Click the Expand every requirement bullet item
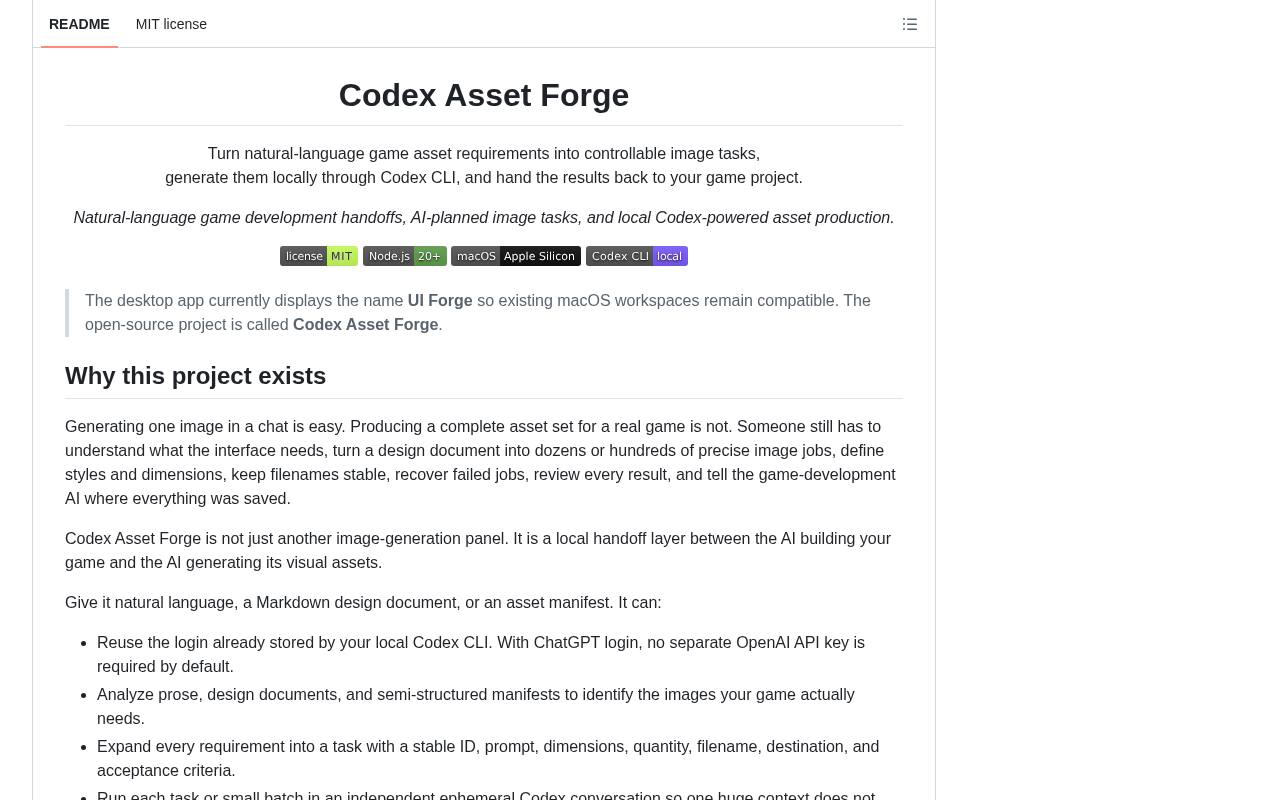 488,759
